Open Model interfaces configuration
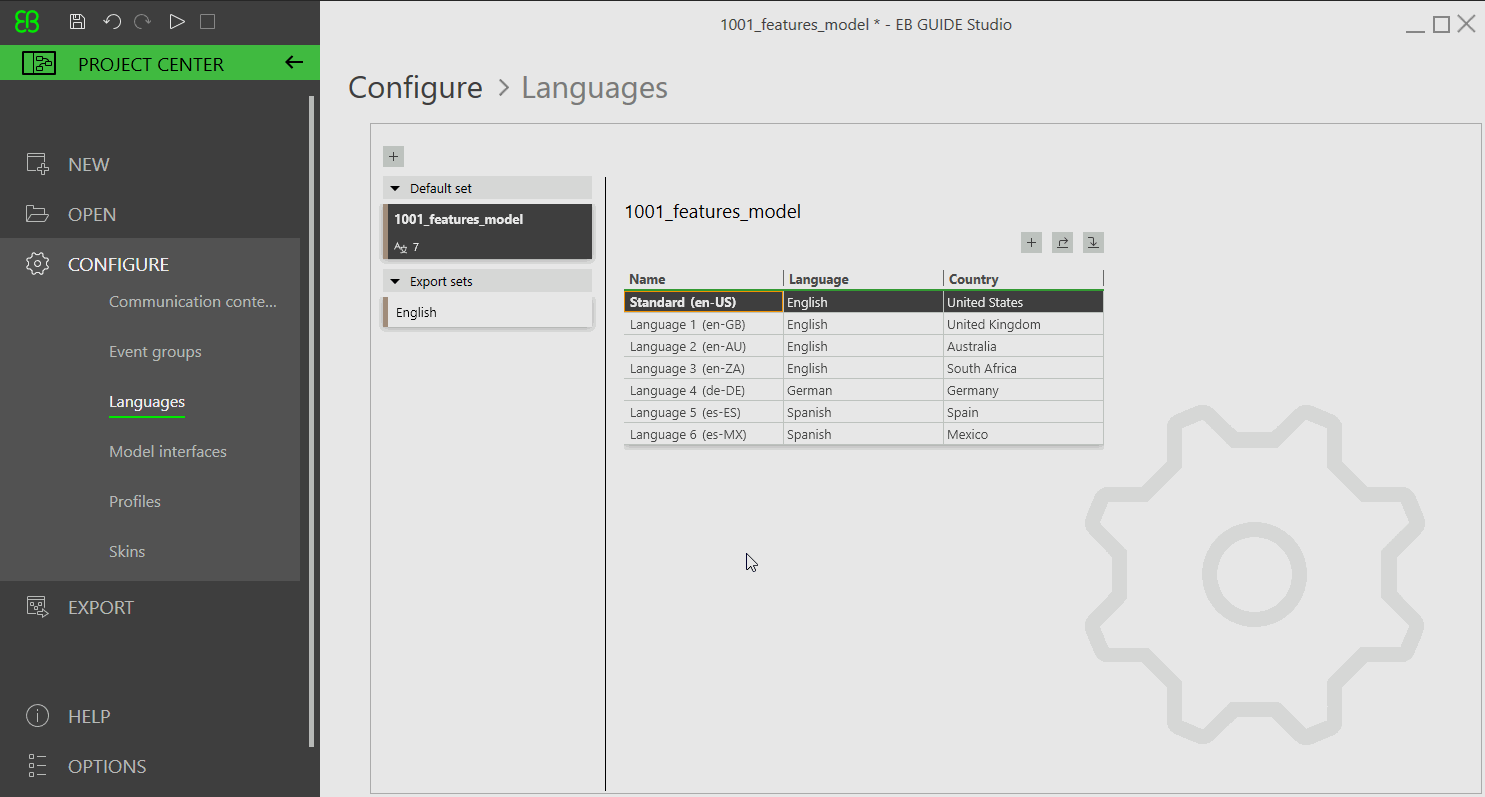The width and height of the screenshot is (1485, 797). 168,451
